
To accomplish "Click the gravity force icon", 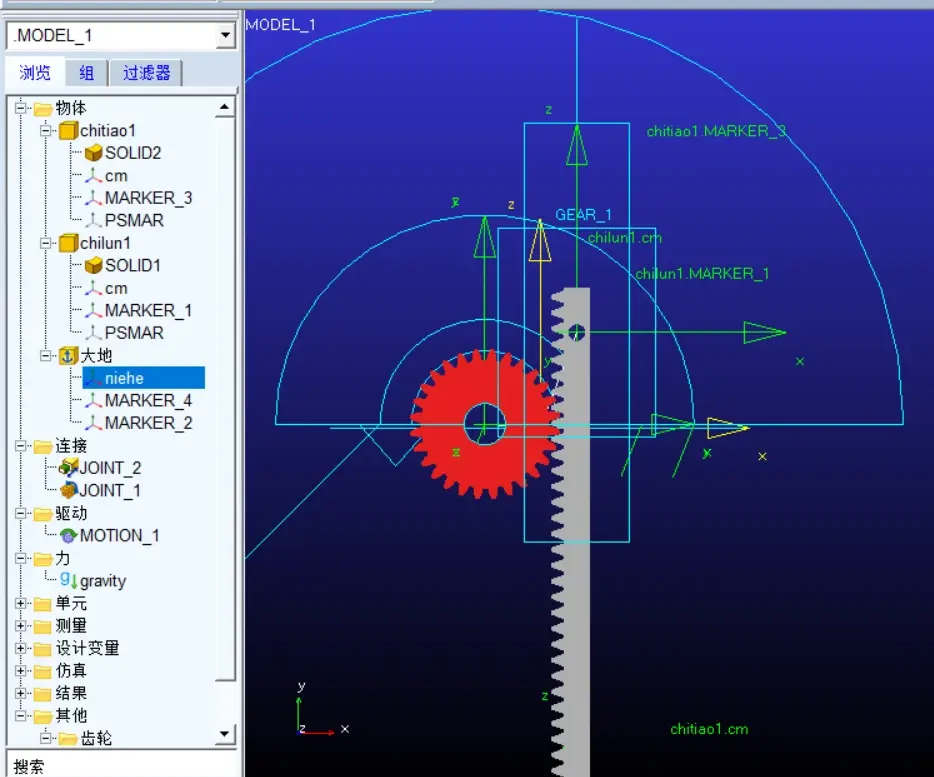I will pos(69,580).
